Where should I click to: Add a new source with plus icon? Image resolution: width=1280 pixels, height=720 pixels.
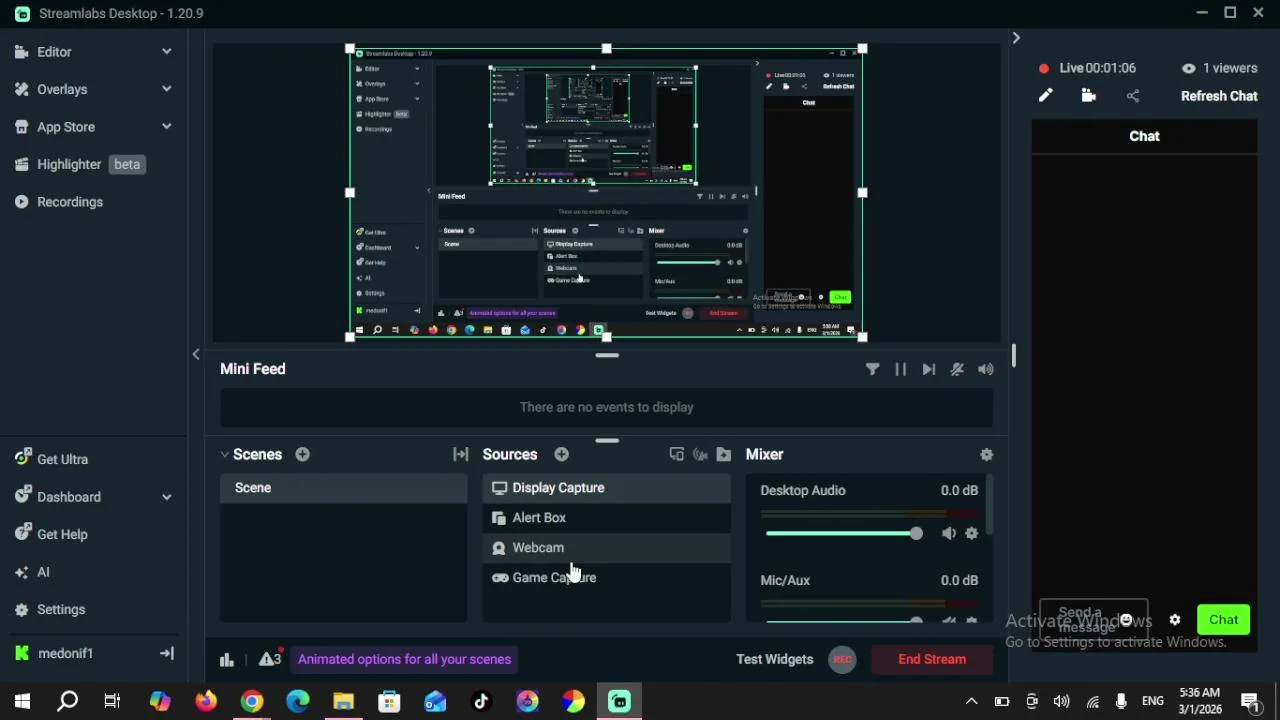[x=562, y=454]
